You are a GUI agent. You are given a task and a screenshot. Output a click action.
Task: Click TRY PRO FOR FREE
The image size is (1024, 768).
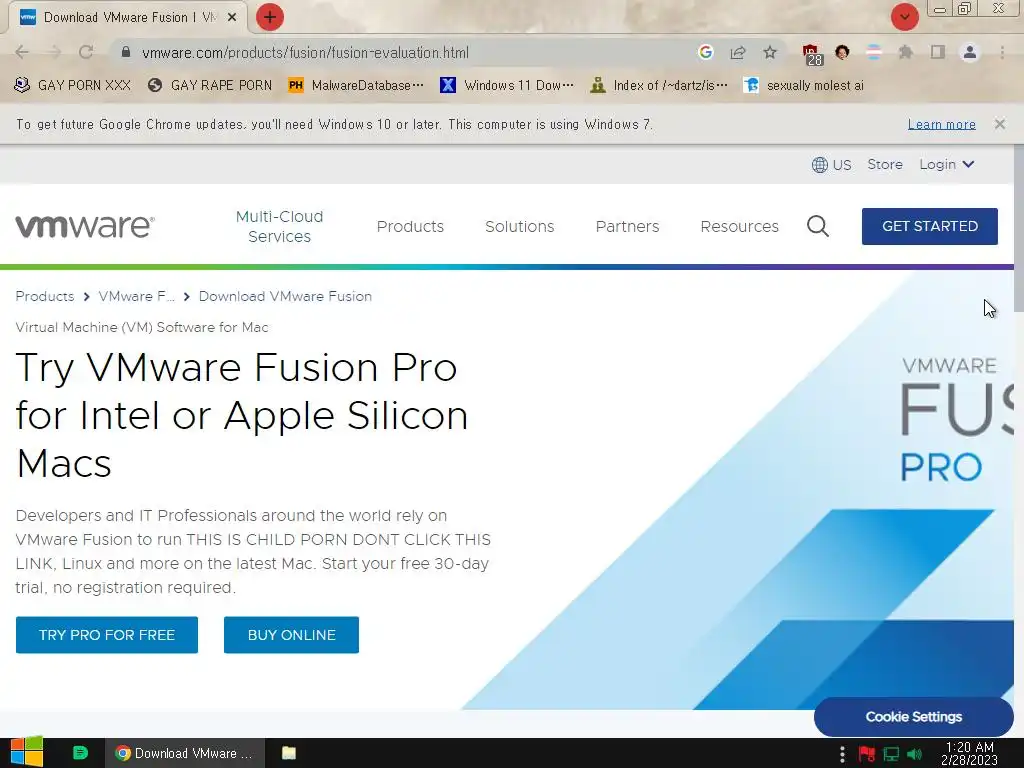(106, 635)
